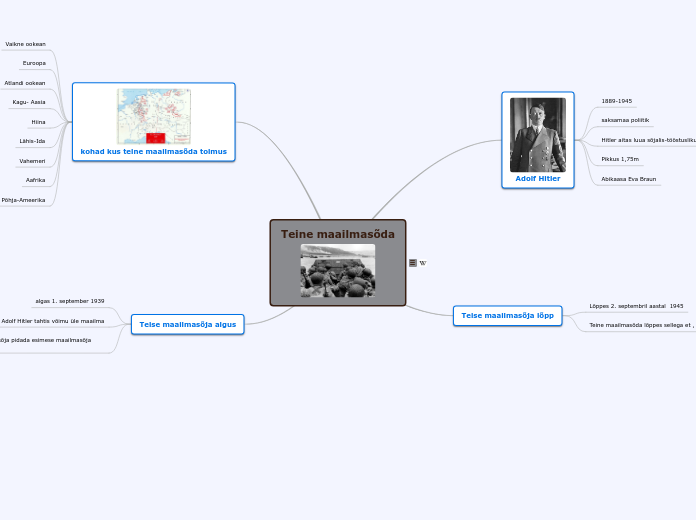The image size is (696, 520).
Task: Select the 'Hiina' subtopic
Action: coord(38,122)
